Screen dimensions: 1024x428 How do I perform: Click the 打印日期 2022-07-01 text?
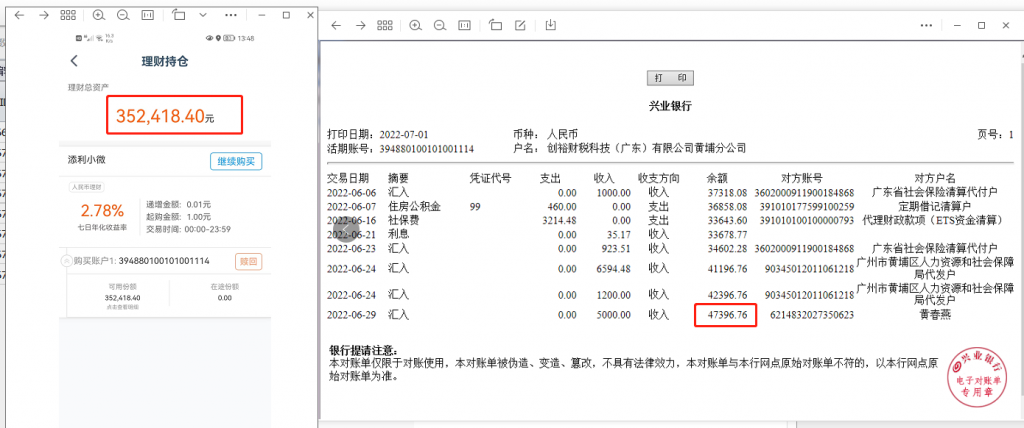click(x=377, y=135)
